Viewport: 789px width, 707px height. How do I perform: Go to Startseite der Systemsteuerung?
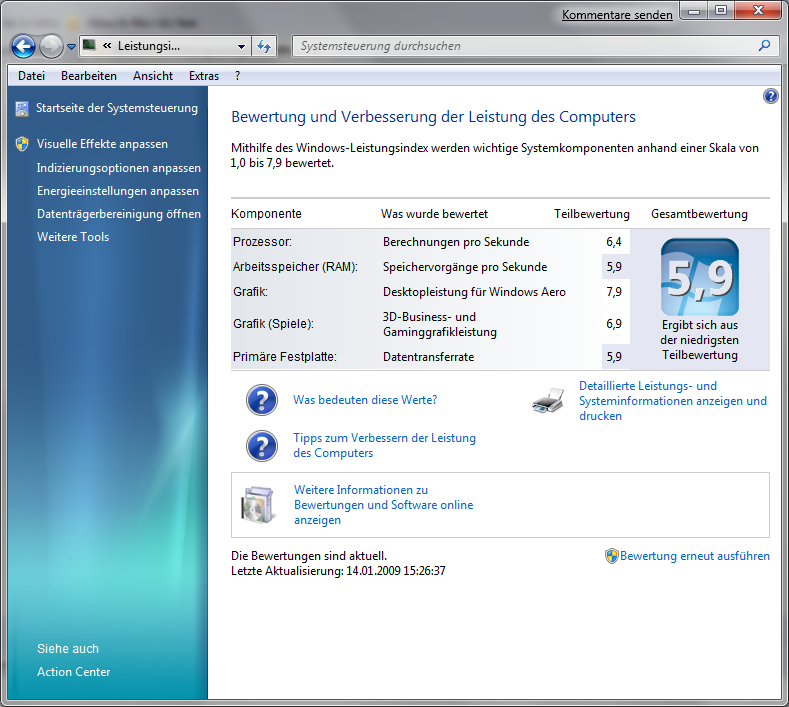point(117,108)
